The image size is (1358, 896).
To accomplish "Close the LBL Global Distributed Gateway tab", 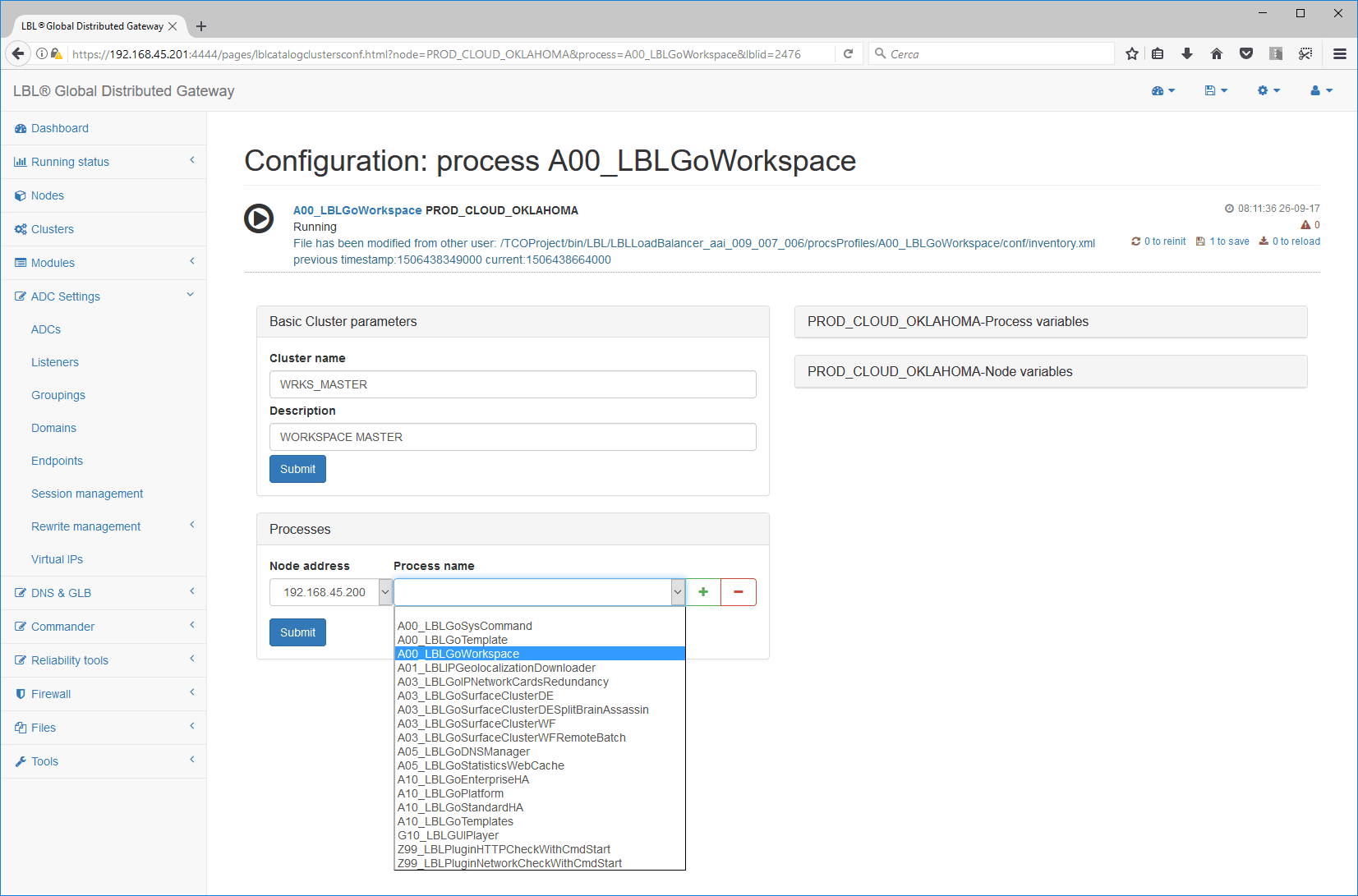I will tap(173, 26).
